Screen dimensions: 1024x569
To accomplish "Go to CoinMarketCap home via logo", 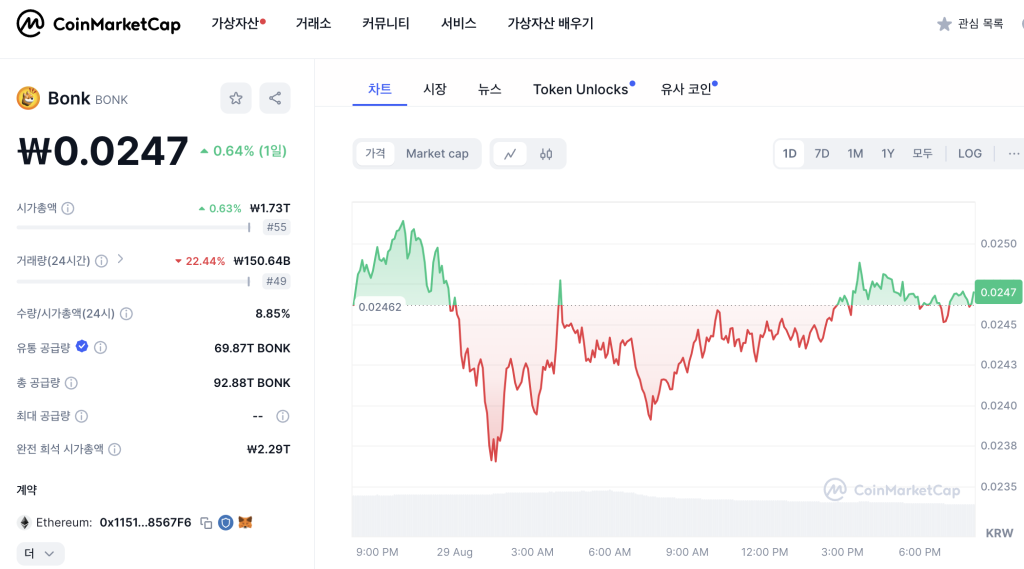I will pyautogui.click(x=98, y=24).
